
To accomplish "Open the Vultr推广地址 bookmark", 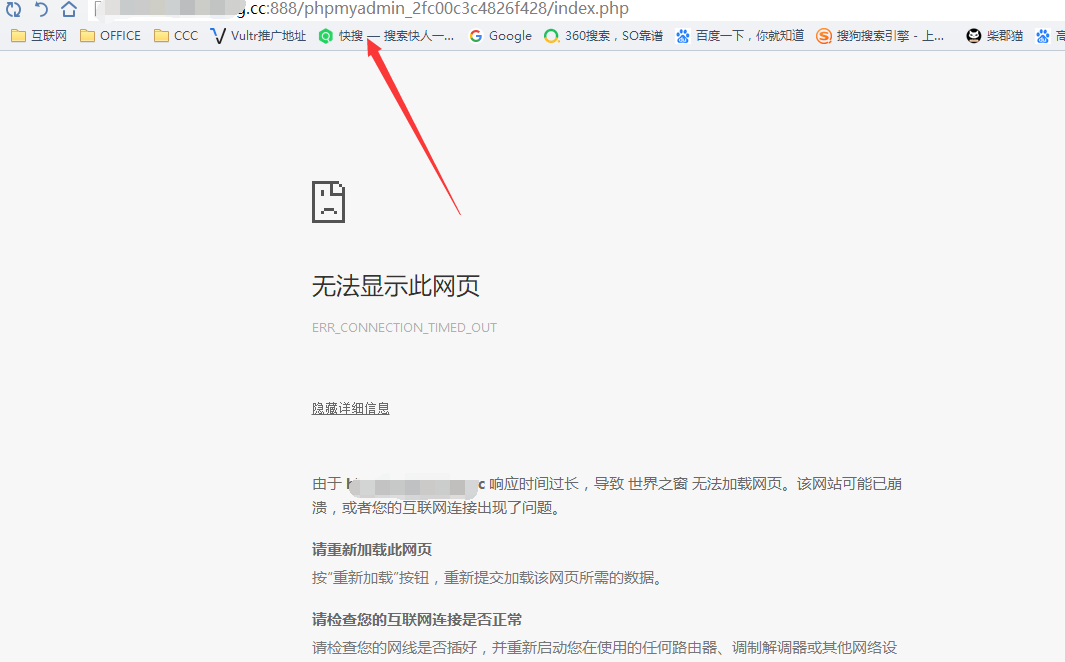I will click(258, 36).
